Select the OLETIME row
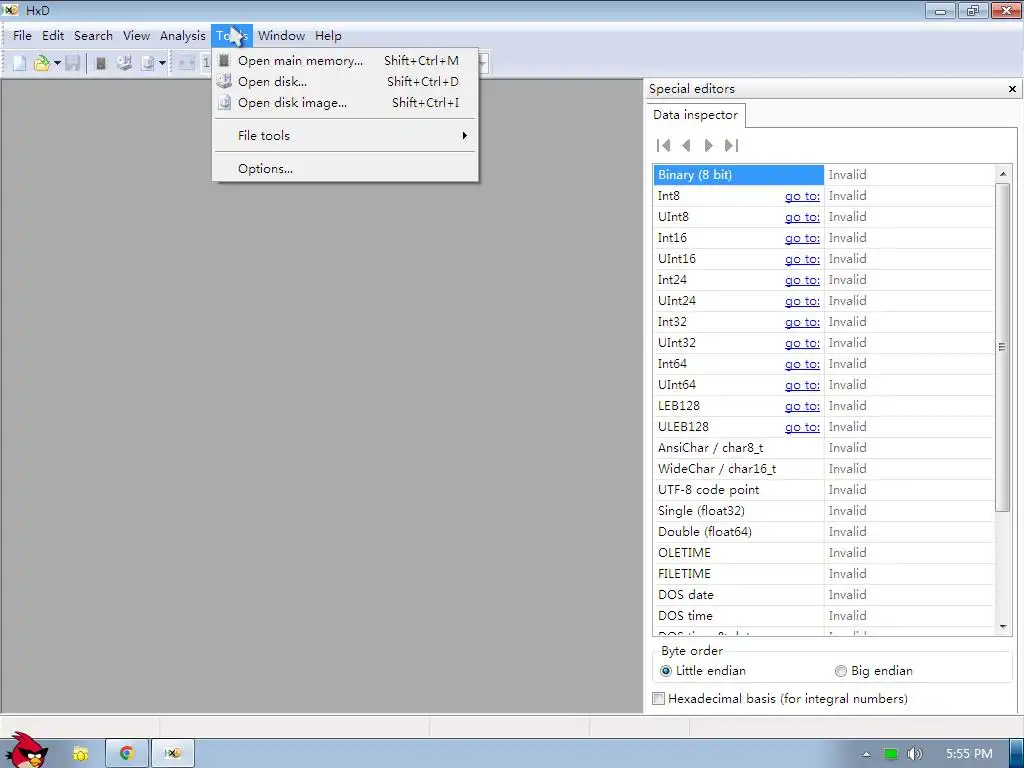Viewport: 1024px width, 768px height. (x=823, y=552)
